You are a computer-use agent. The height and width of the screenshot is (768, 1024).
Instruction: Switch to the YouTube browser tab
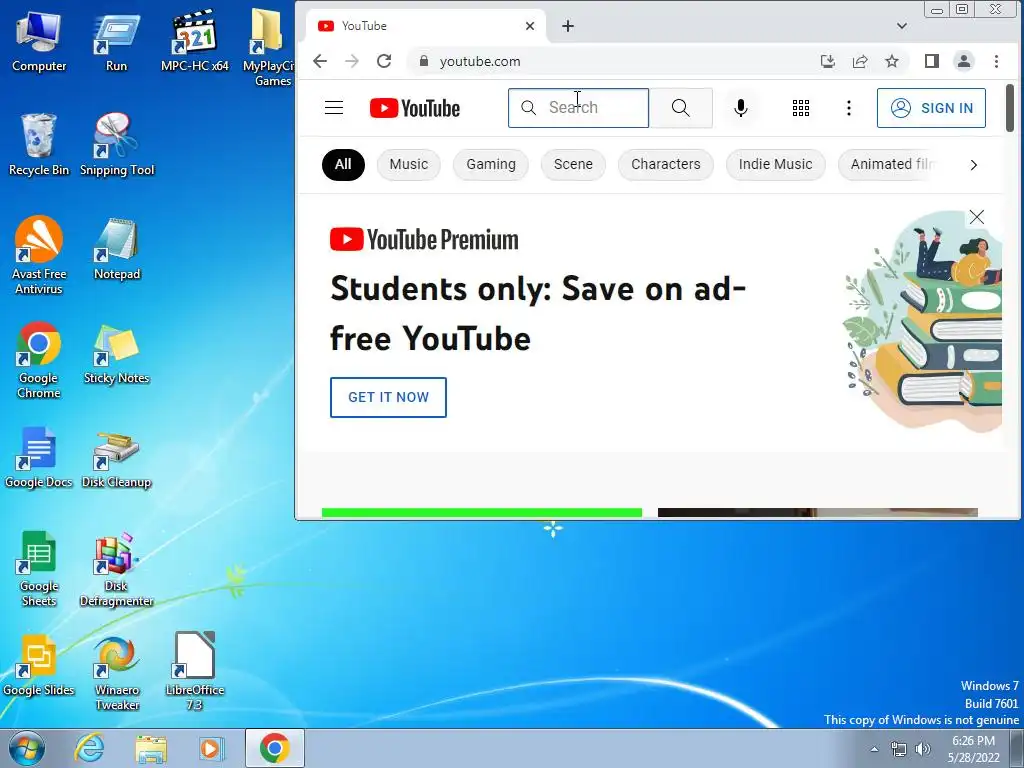[424, 26]
